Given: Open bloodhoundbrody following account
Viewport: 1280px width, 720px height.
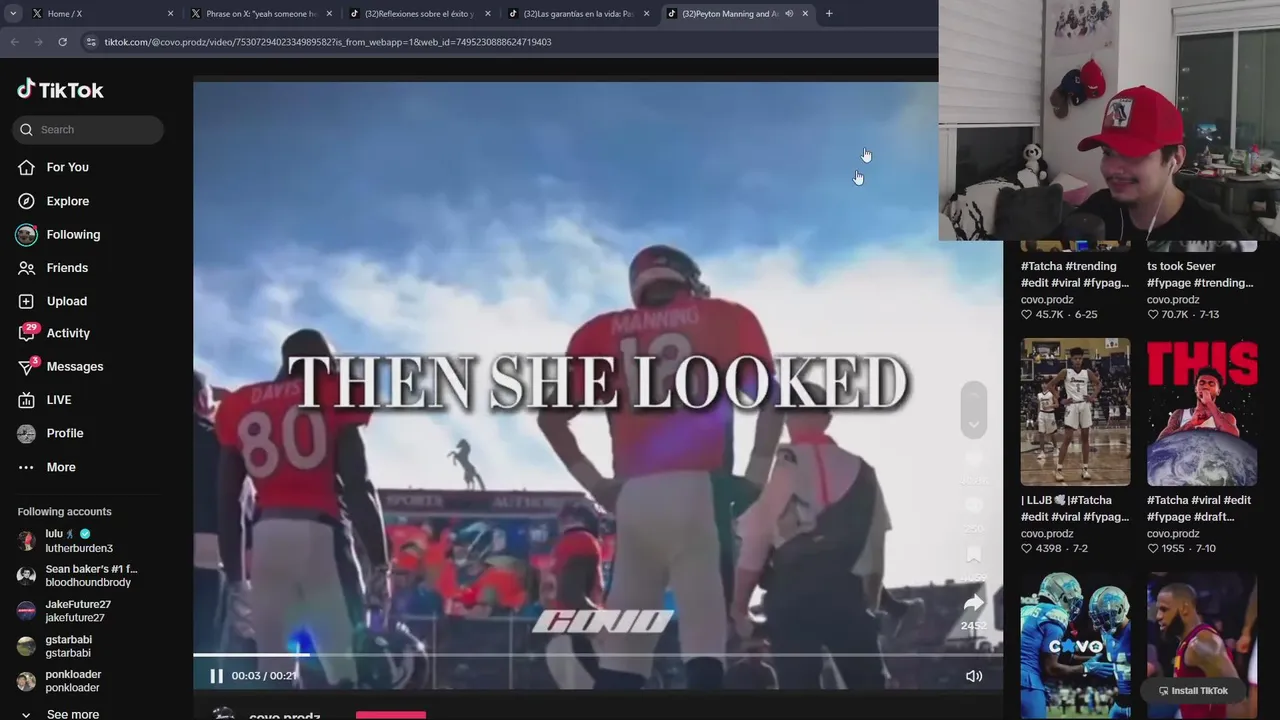Looking at the screenshot, I should [78, 576].
